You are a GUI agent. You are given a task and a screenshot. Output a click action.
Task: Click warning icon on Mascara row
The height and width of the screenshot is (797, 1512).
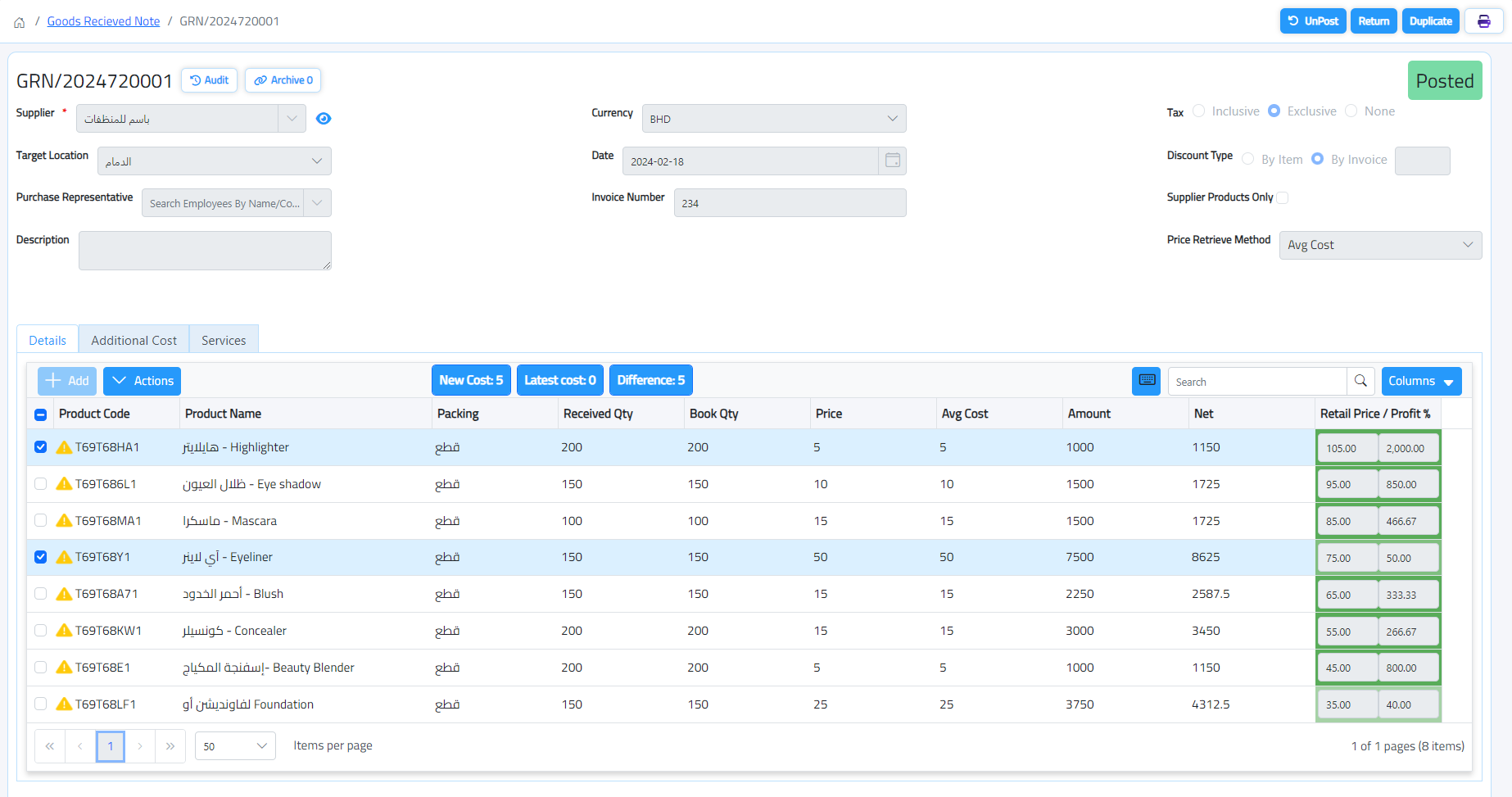tap(64, 521)
